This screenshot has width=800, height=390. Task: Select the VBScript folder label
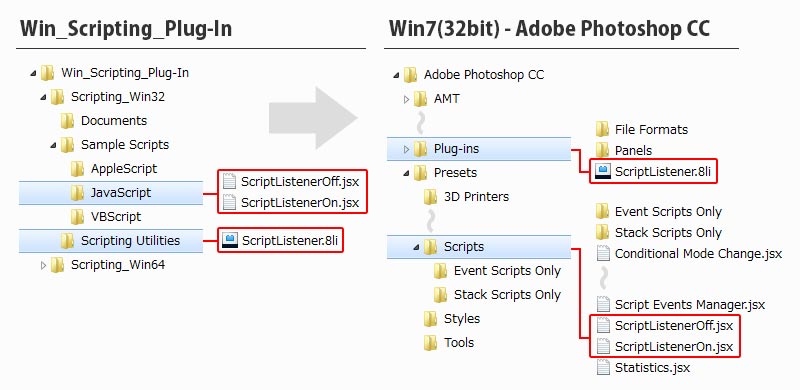point(116,217)
